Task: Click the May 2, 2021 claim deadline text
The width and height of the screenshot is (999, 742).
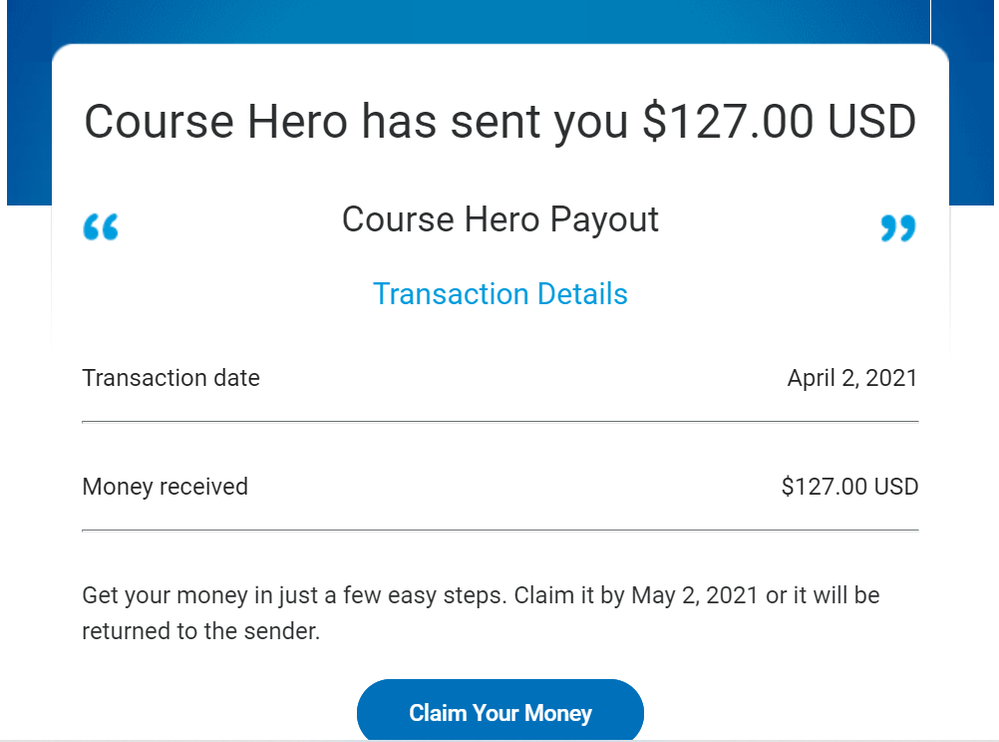Action: [694, 596]
